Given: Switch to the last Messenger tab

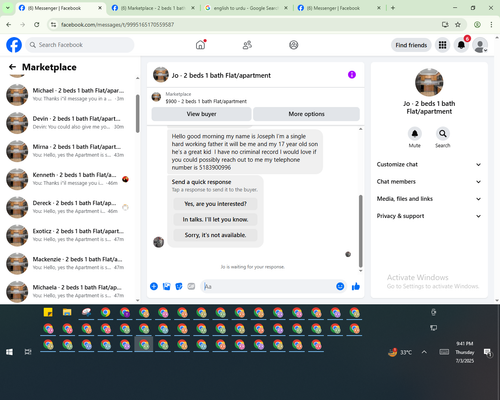Looking at the screenshot, I should (338, 8).
